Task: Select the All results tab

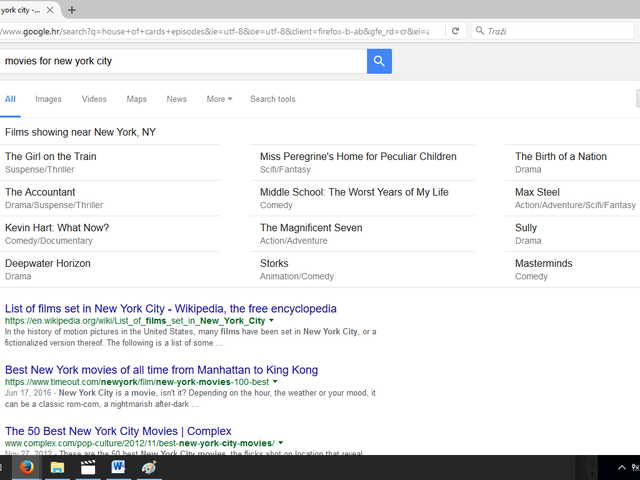Action: tap(10, 99)
